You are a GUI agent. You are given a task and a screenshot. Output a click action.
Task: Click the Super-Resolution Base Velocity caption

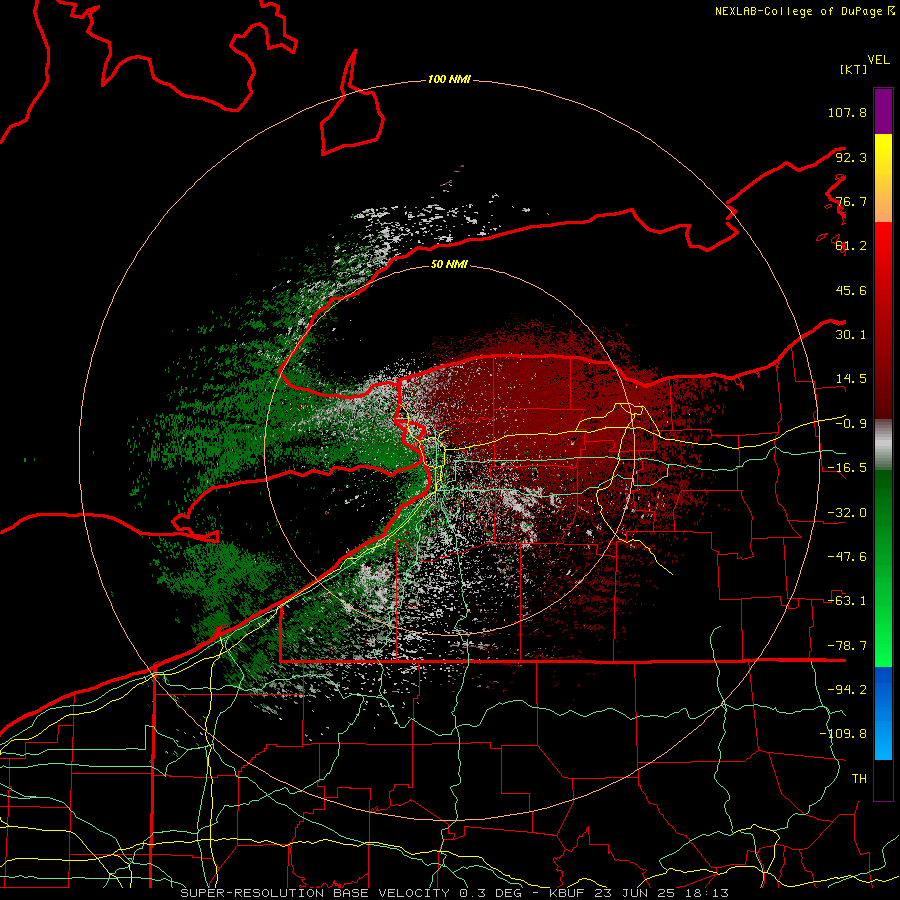(x=455, y=893)
